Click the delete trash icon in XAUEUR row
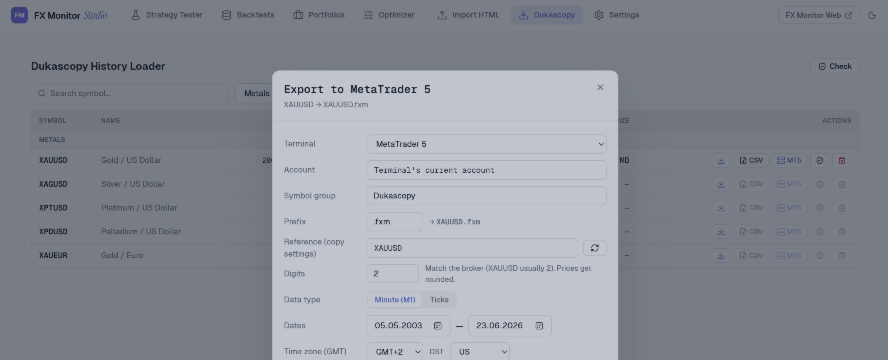888x360 pixels. point(842,255)
